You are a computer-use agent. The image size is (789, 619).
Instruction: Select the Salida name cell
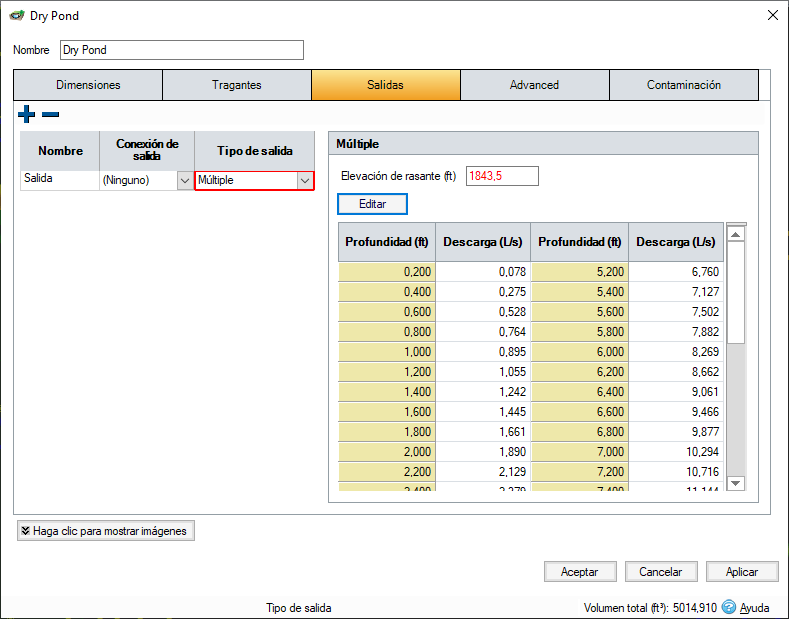click(60, 180)
